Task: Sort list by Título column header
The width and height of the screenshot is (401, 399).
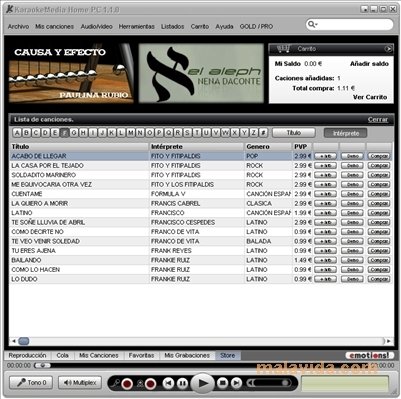Action: pyautogui.click(x=79, y=147)
